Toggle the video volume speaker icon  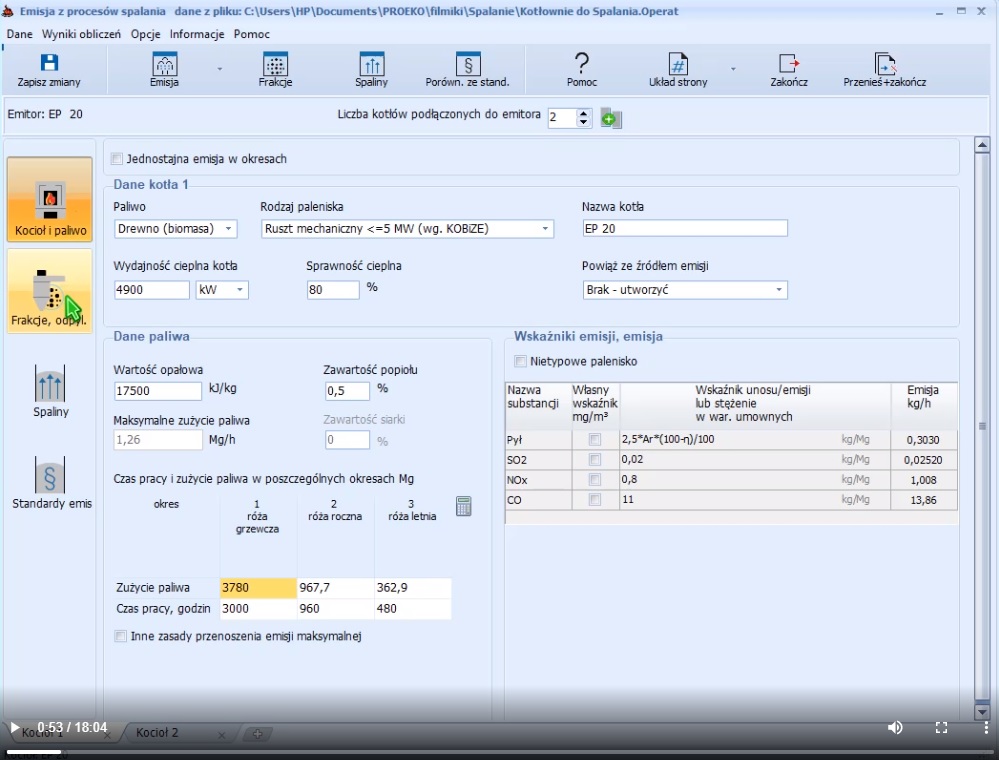(x=895, y=728)
